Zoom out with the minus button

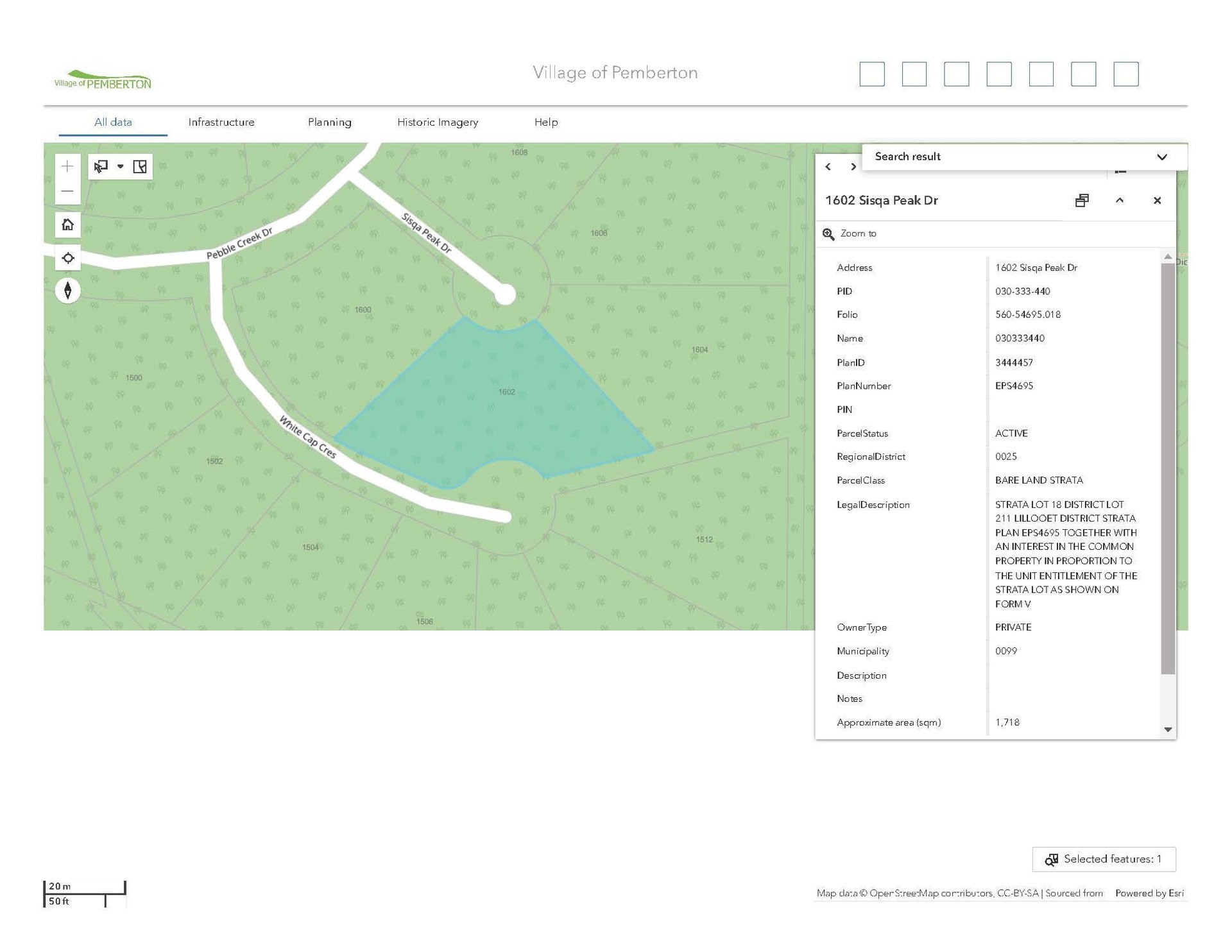pyautogui.click(x=67, y=192)
